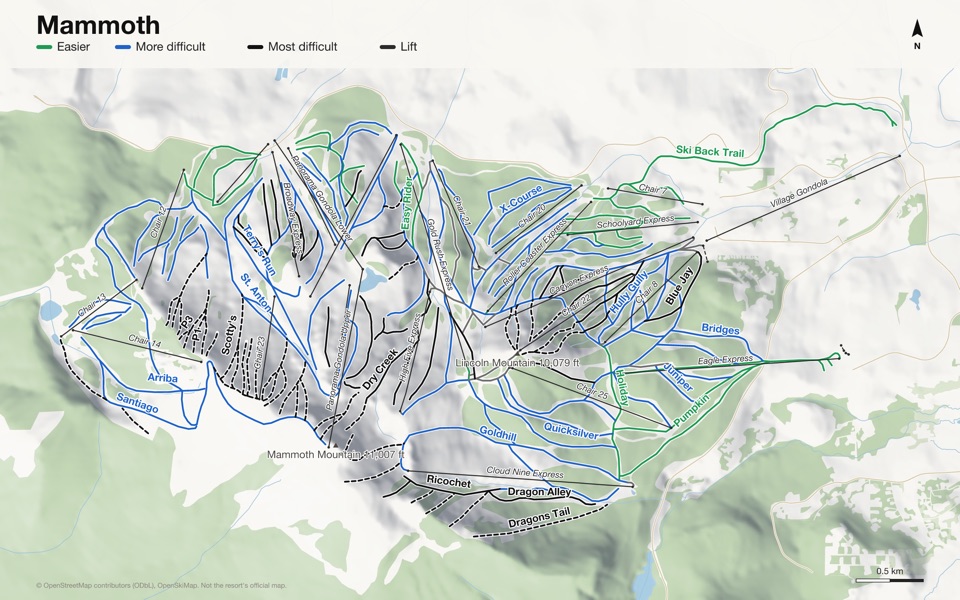The image size is (960, 600).
Task: Click the 'Blue Jay' trail label
Action: pyautogui.click(x=680, y=286)
